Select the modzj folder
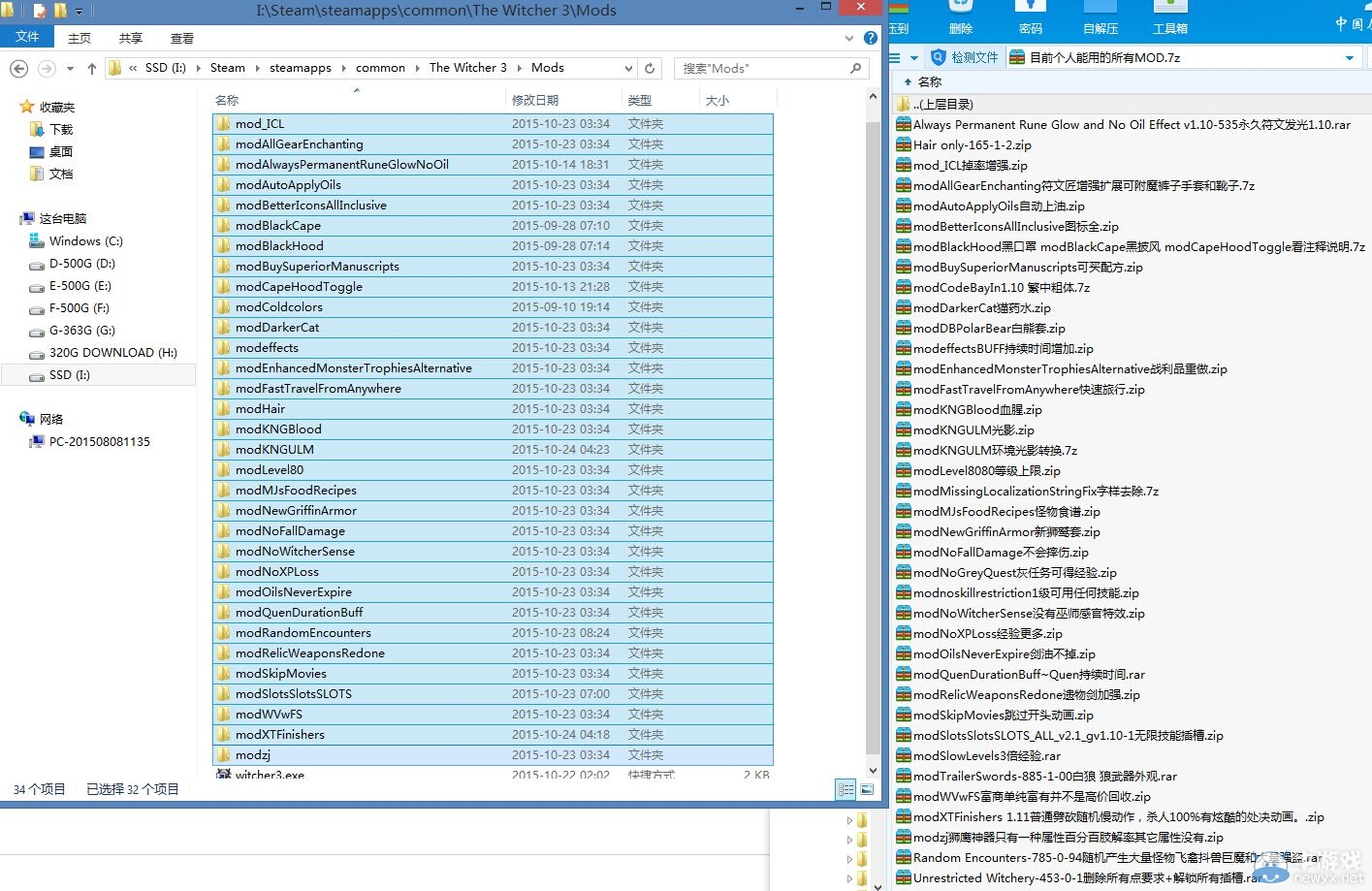1372x891 pixels. [493, 754]
